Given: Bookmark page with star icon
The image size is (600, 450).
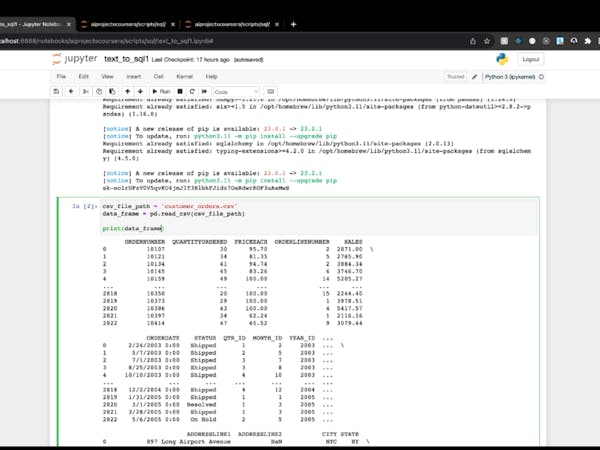Looking at the screenshot, I should [487, 41].
